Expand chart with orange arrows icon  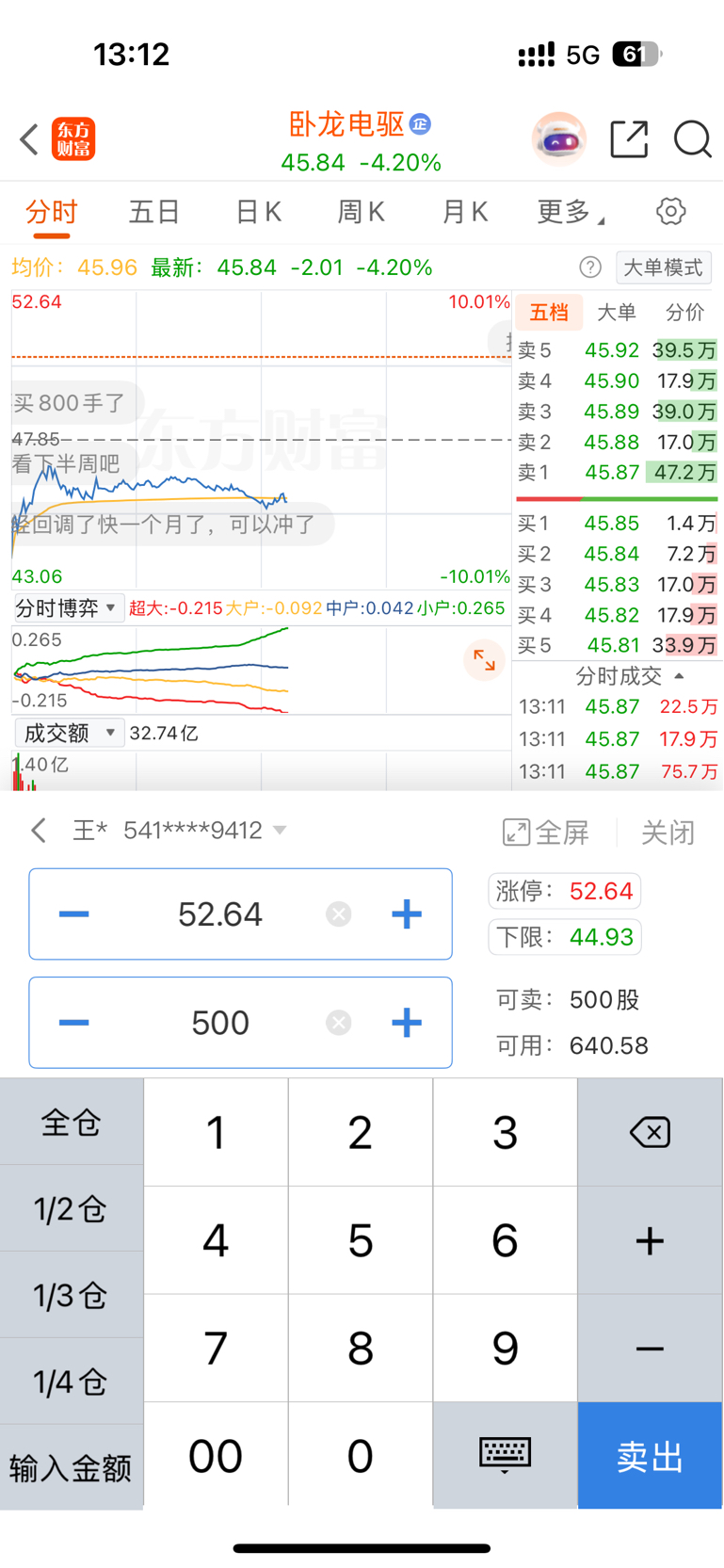(484, 660)
